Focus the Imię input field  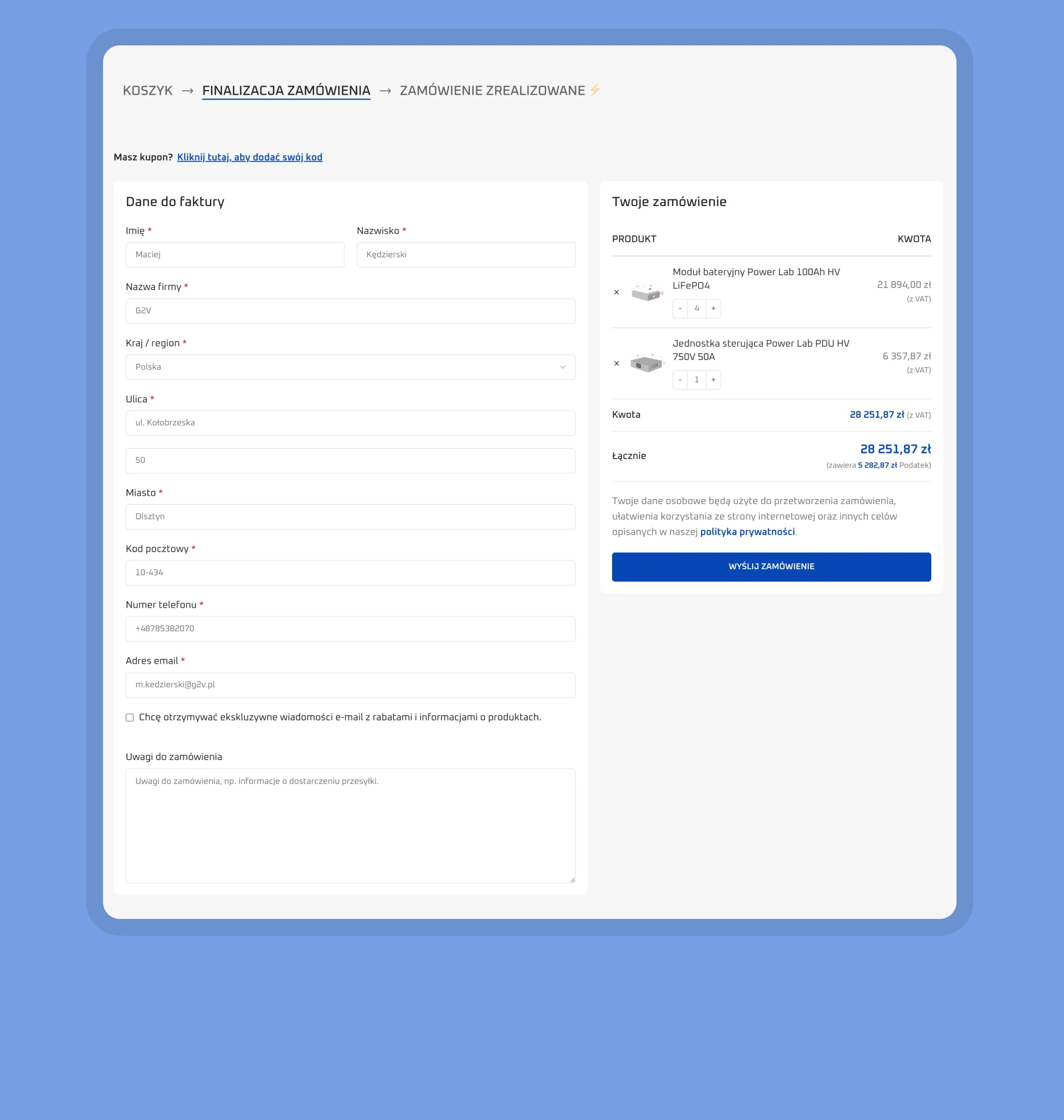click(x=235, y=255)
